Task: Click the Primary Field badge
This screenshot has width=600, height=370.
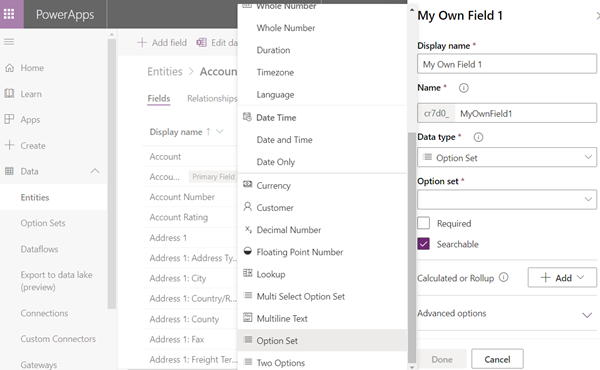Action: click(x=213, y=176)
